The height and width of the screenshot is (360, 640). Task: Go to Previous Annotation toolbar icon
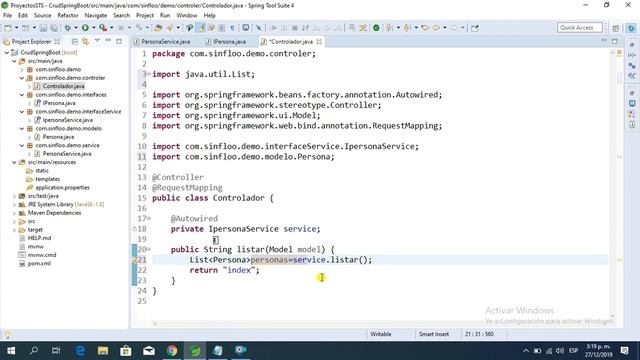407,28
